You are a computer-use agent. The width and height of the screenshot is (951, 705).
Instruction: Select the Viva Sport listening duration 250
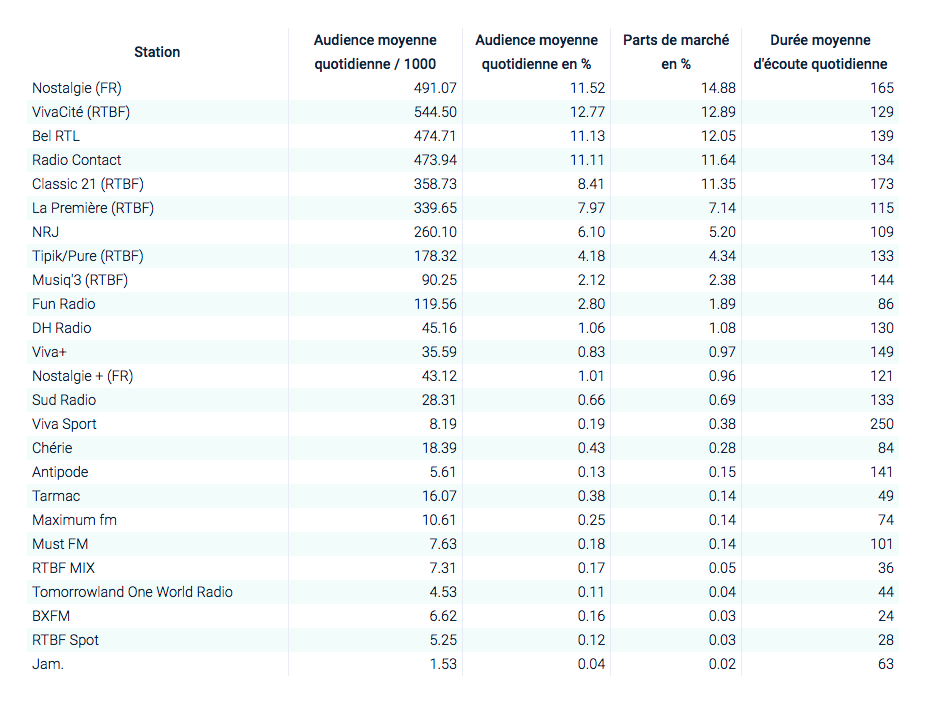[x=881, y=424]
